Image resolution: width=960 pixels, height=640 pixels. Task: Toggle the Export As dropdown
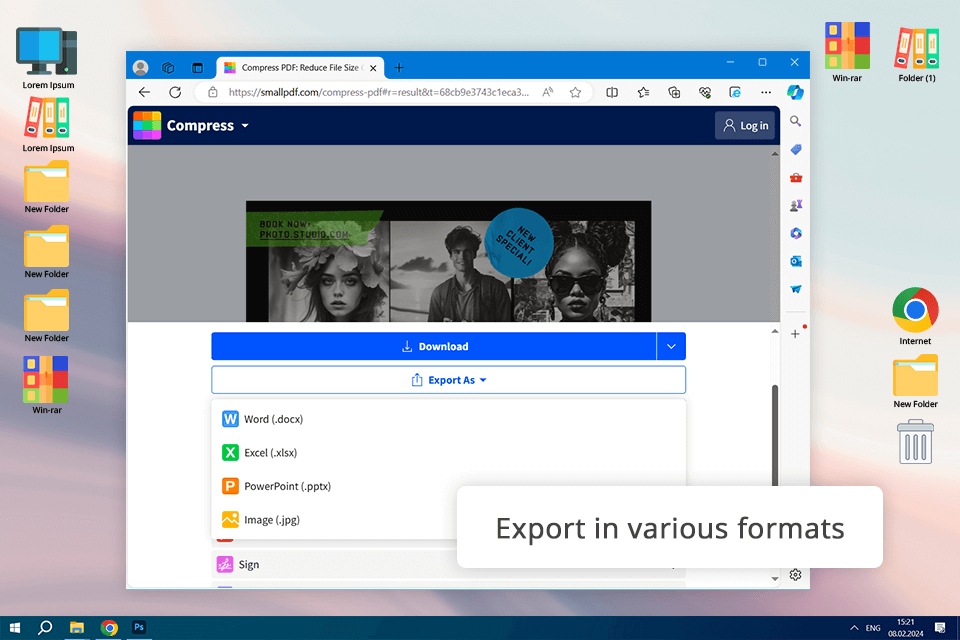[448, 380]
